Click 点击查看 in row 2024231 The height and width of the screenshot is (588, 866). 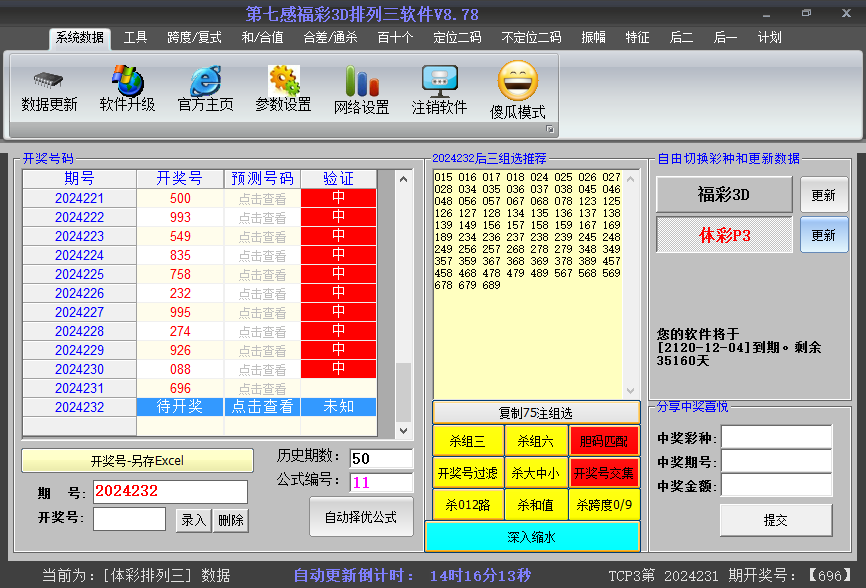(x=262, y=388)
